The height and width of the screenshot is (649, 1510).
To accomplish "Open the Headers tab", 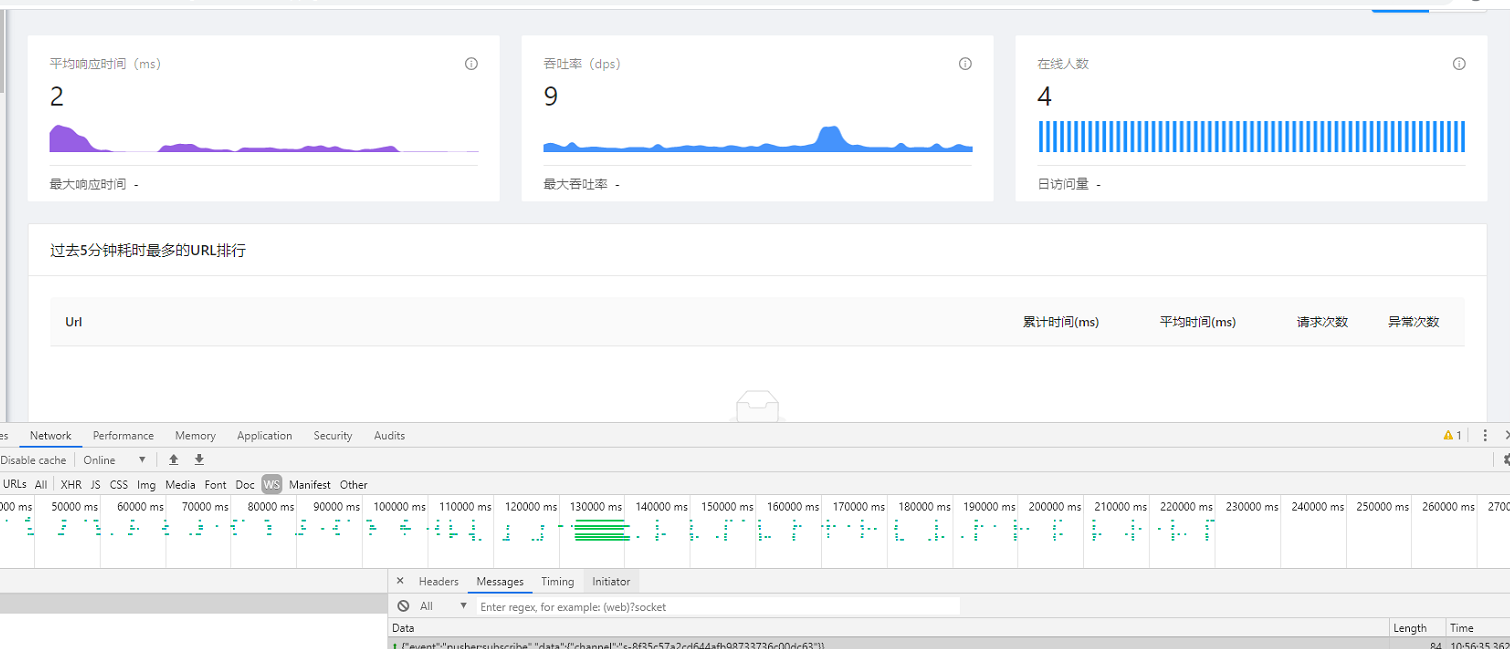I will [438, 581].
